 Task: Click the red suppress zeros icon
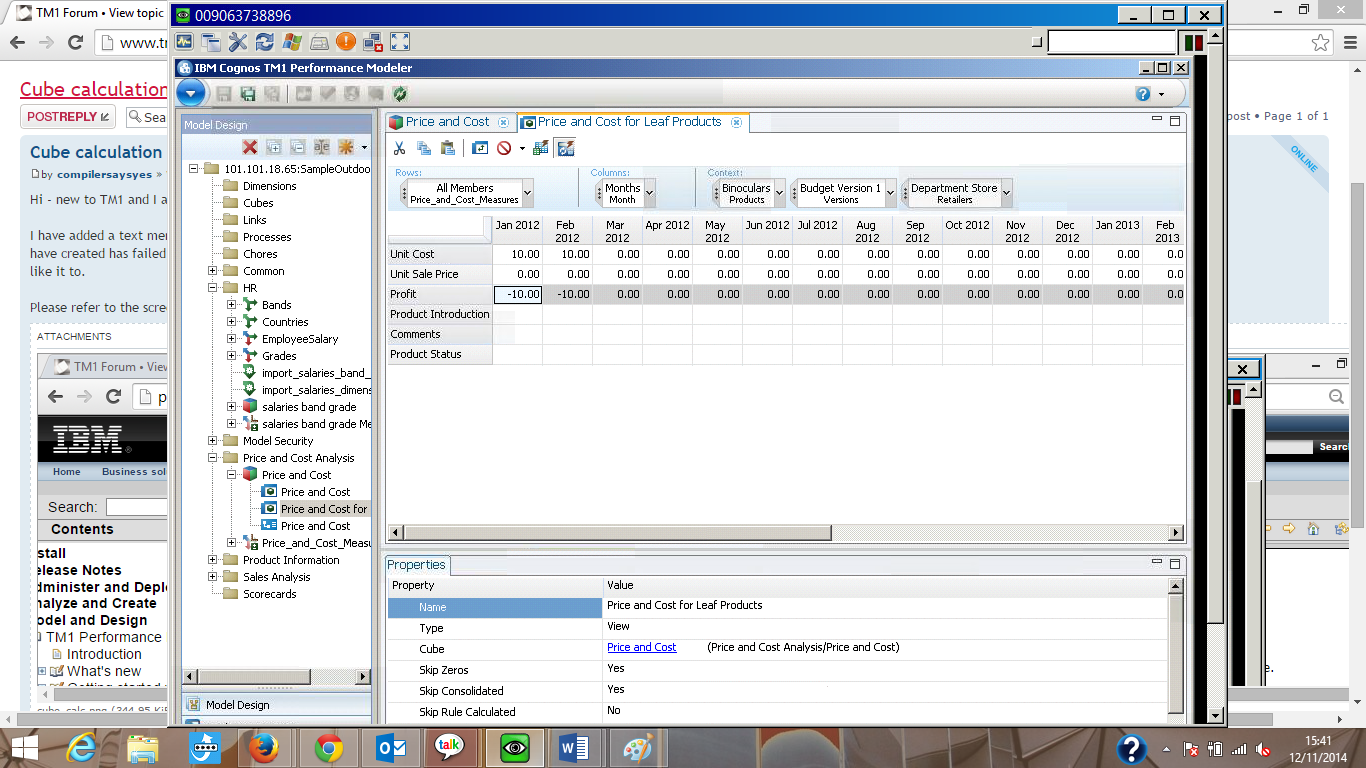coord(505,148)
